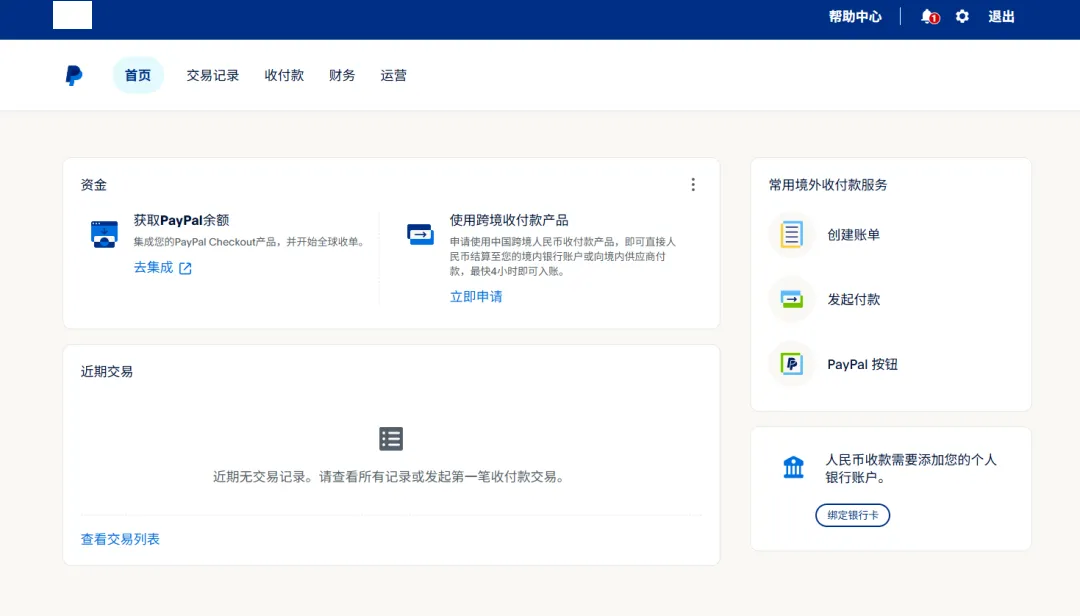Open the 运营 tab
This screenshot has width=1080, height=616.
click(394, 76)
